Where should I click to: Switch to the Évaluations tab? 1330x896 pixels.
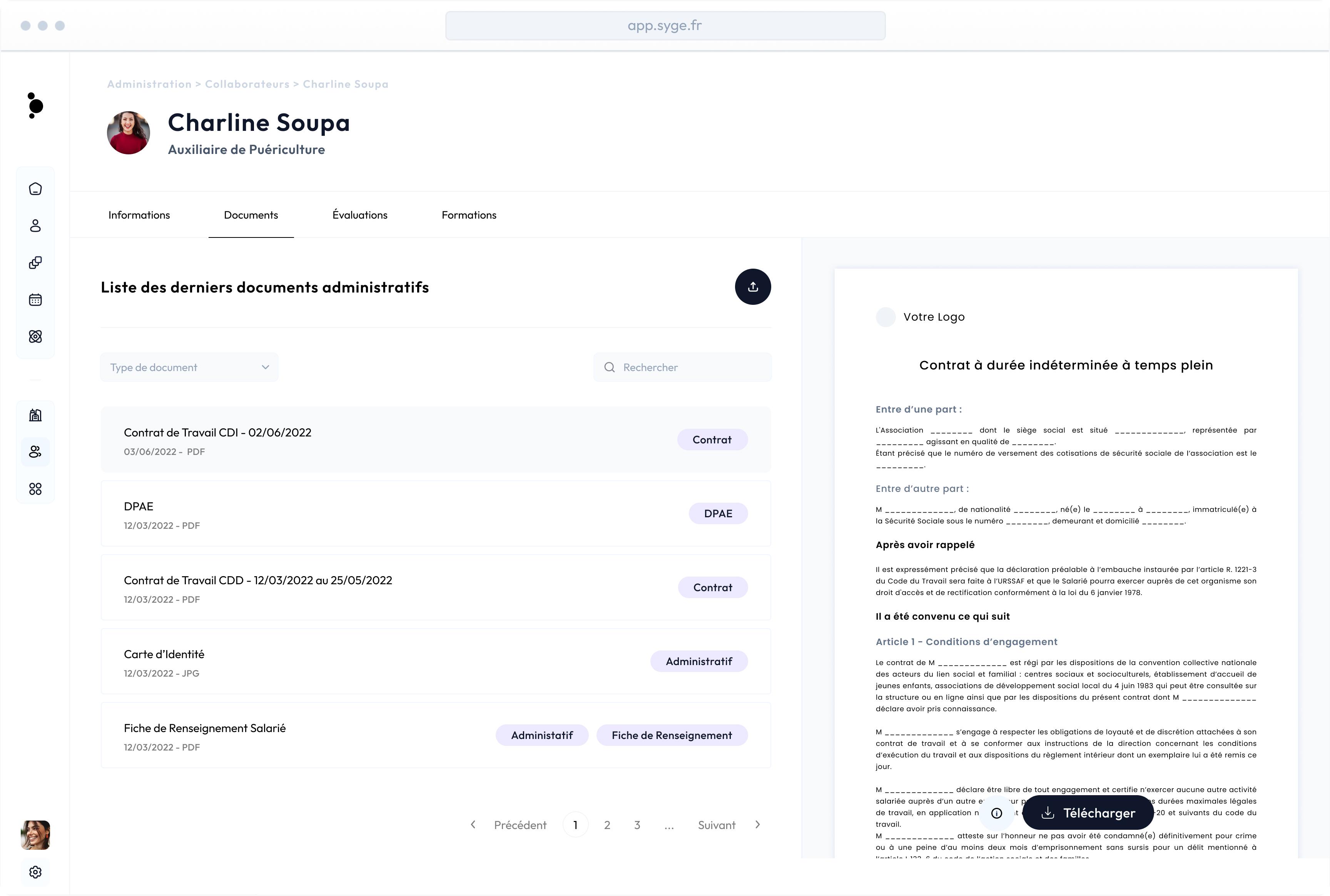pos(360,216)
